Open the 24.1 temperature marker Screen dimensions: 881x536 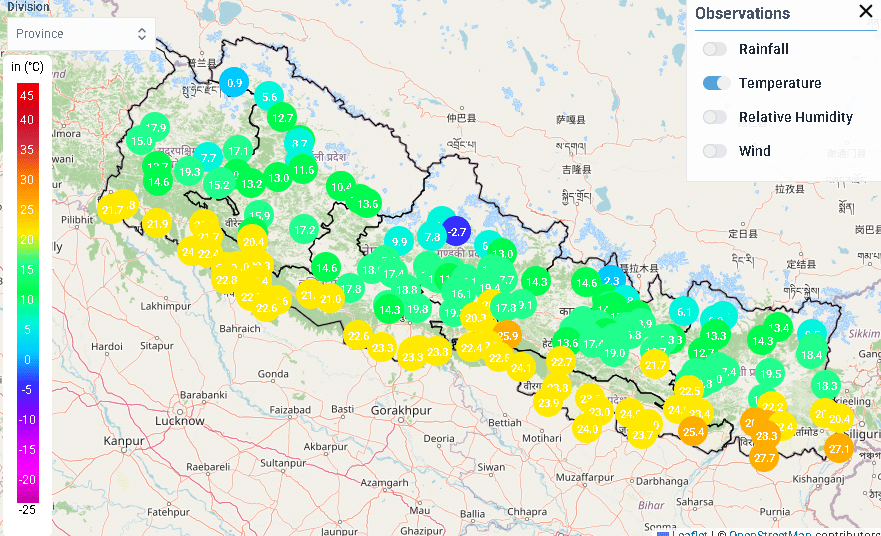(x=521, y=368)
